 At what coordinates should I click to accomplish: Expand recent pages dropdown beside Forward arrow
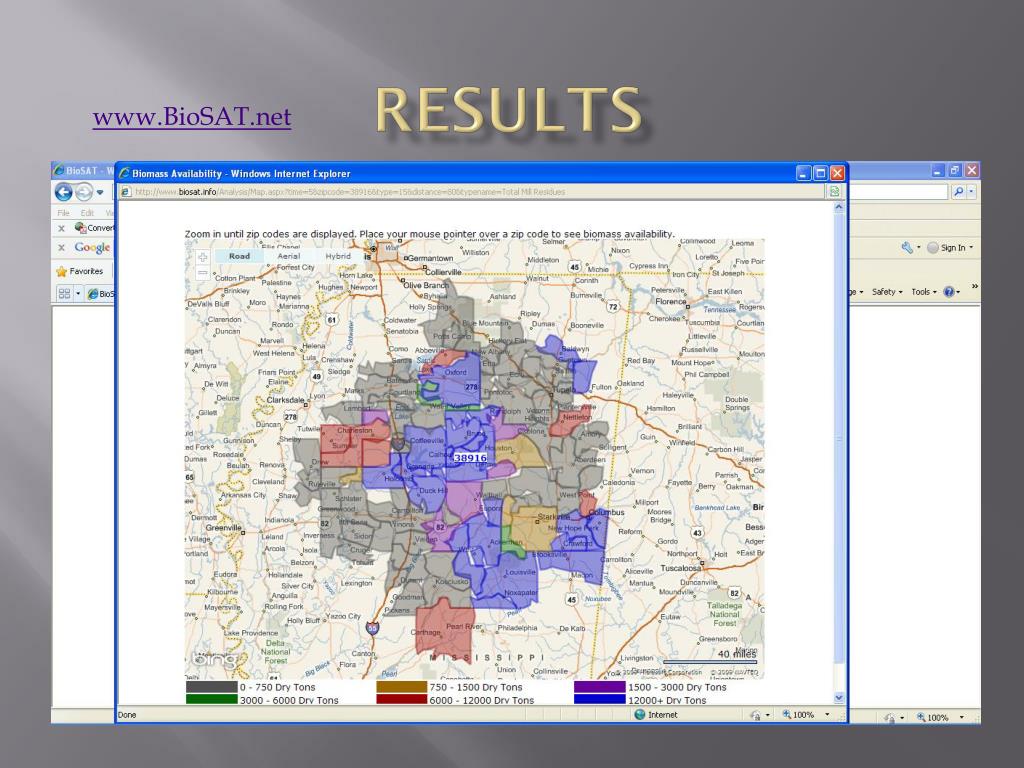pos(100,192)
